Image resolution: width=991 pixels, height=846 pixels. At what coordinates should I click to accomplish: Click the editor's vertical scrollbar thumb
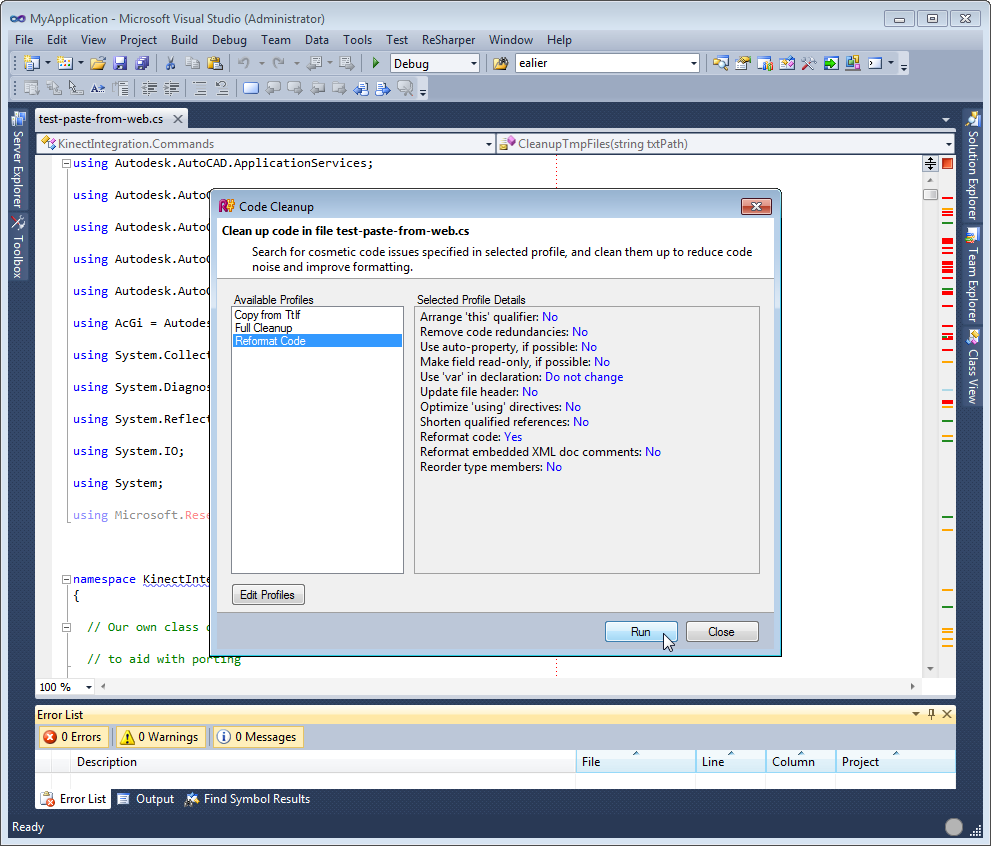click(x=930, y=194)
